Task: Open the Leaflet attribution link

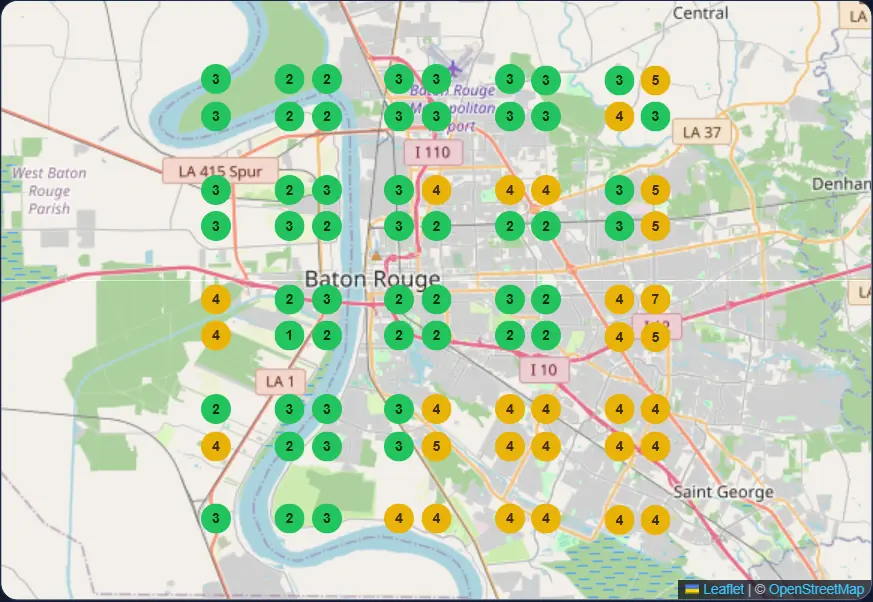Action: point(723,589)
